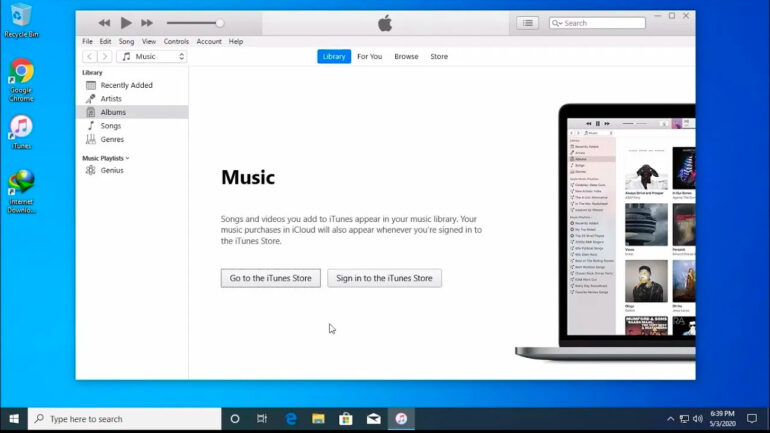Open the Music media type dropdown
770x433 pixels.
152,57
